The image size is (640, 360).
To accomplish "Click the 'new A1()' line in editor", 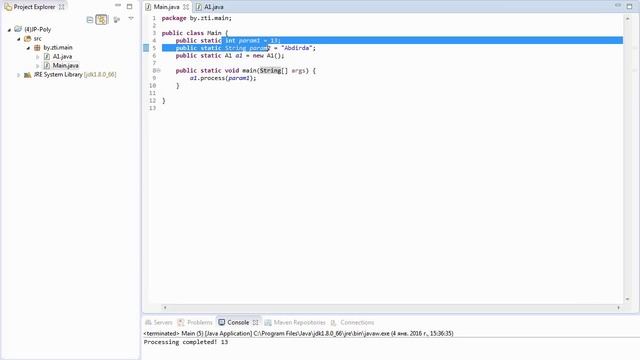I will click(x=230, y=56).
